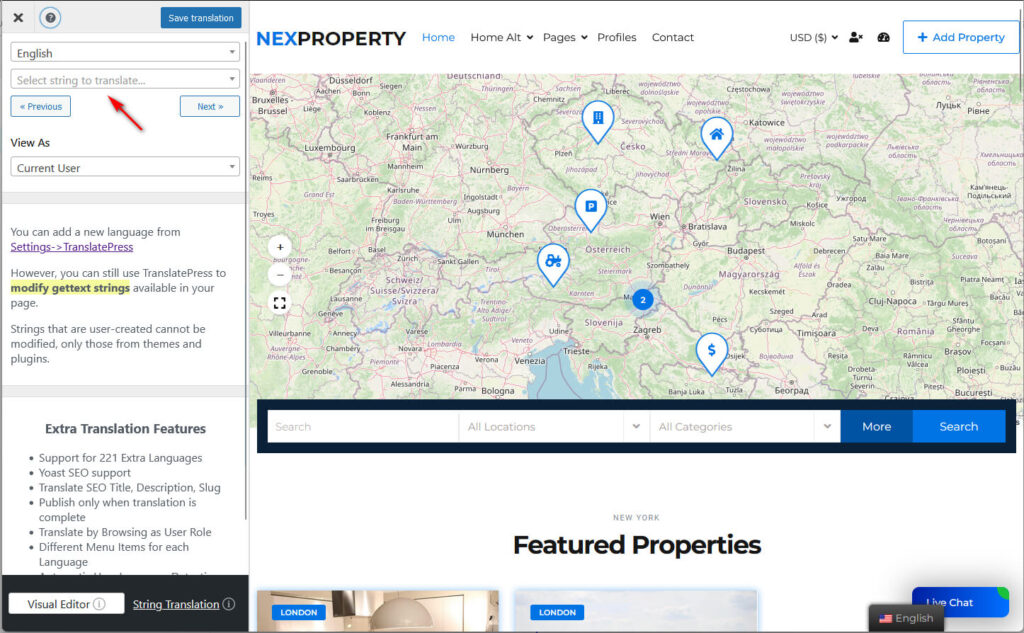Open the second LONDON property thumbnail
This screenshot has height=633, width=1024.
click(x=635, y=611)
